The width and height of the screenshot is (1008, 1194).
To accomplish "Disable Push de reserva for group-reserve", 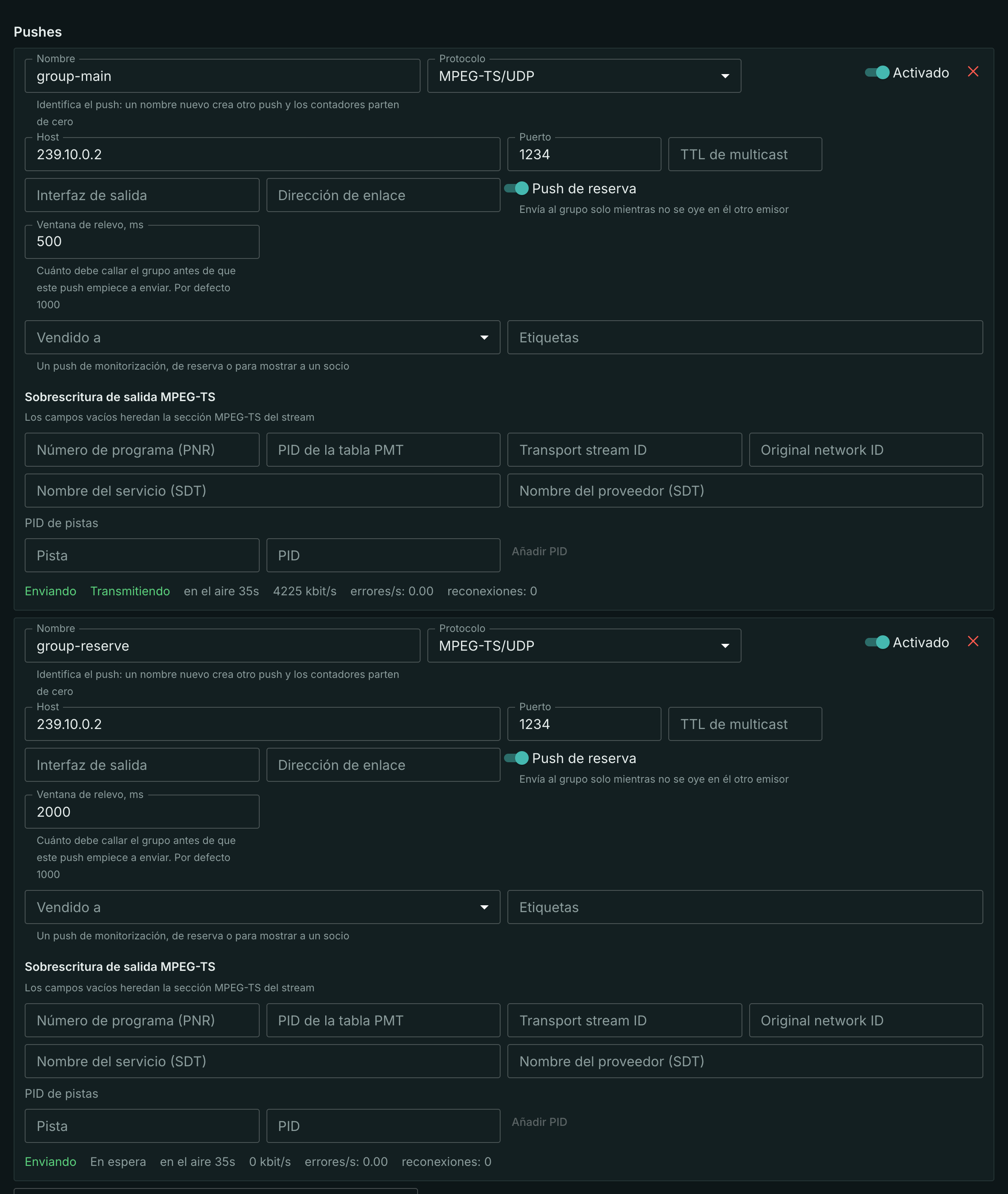I will click(516, 758).
